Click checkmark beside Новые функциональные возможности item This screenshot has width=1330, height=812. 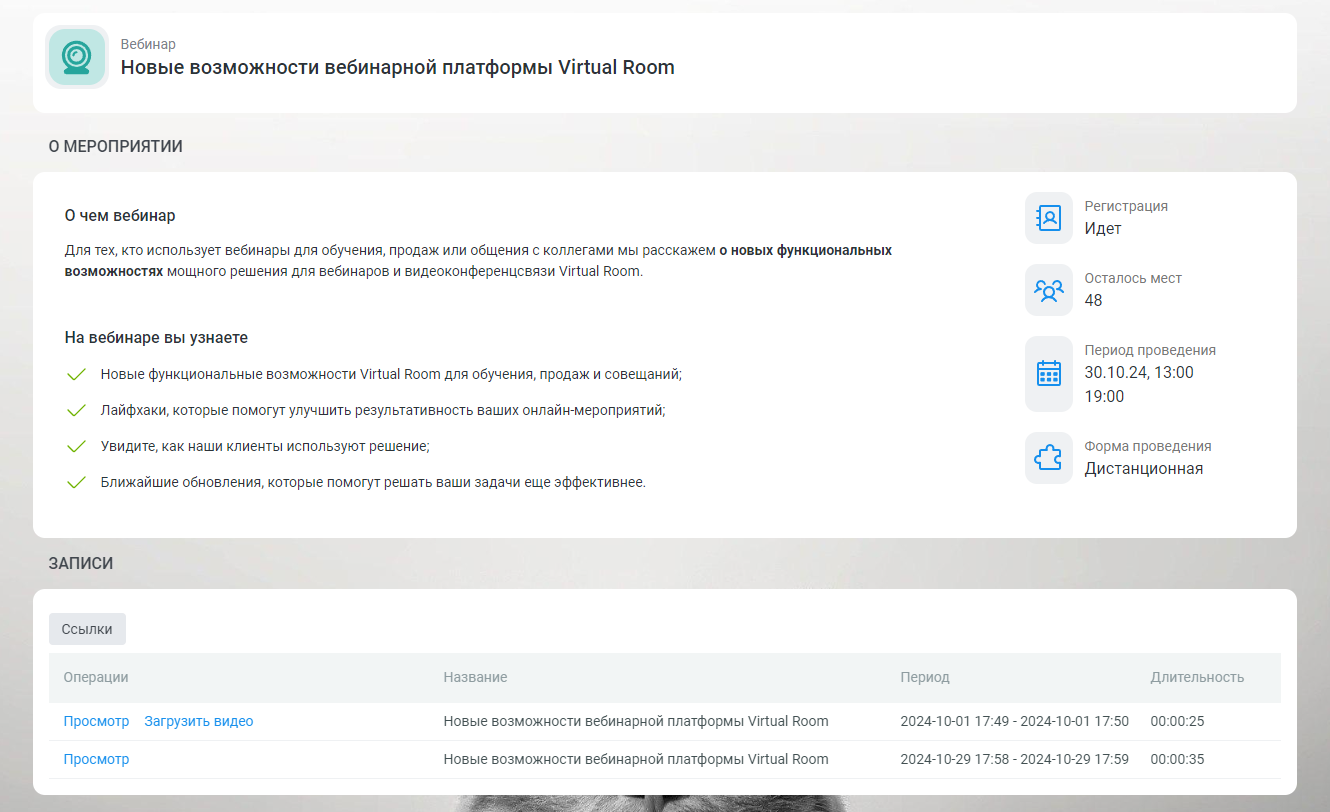tap(76, 375)
